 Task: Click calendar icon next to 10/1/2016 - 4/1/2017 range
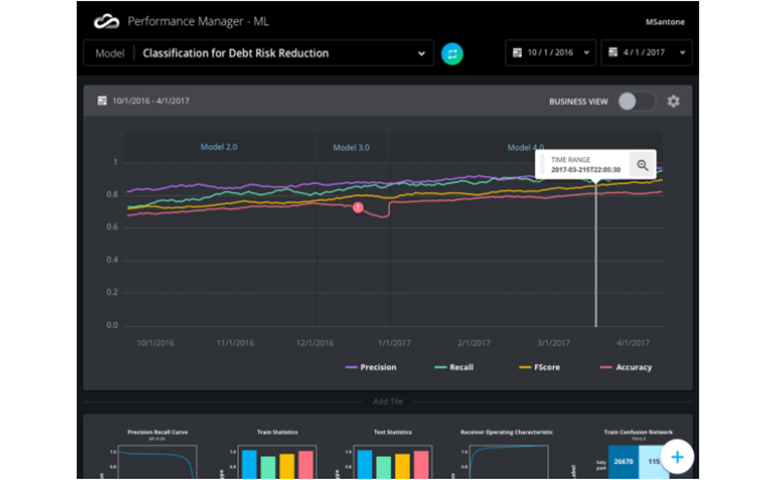[x=102, y=100]
